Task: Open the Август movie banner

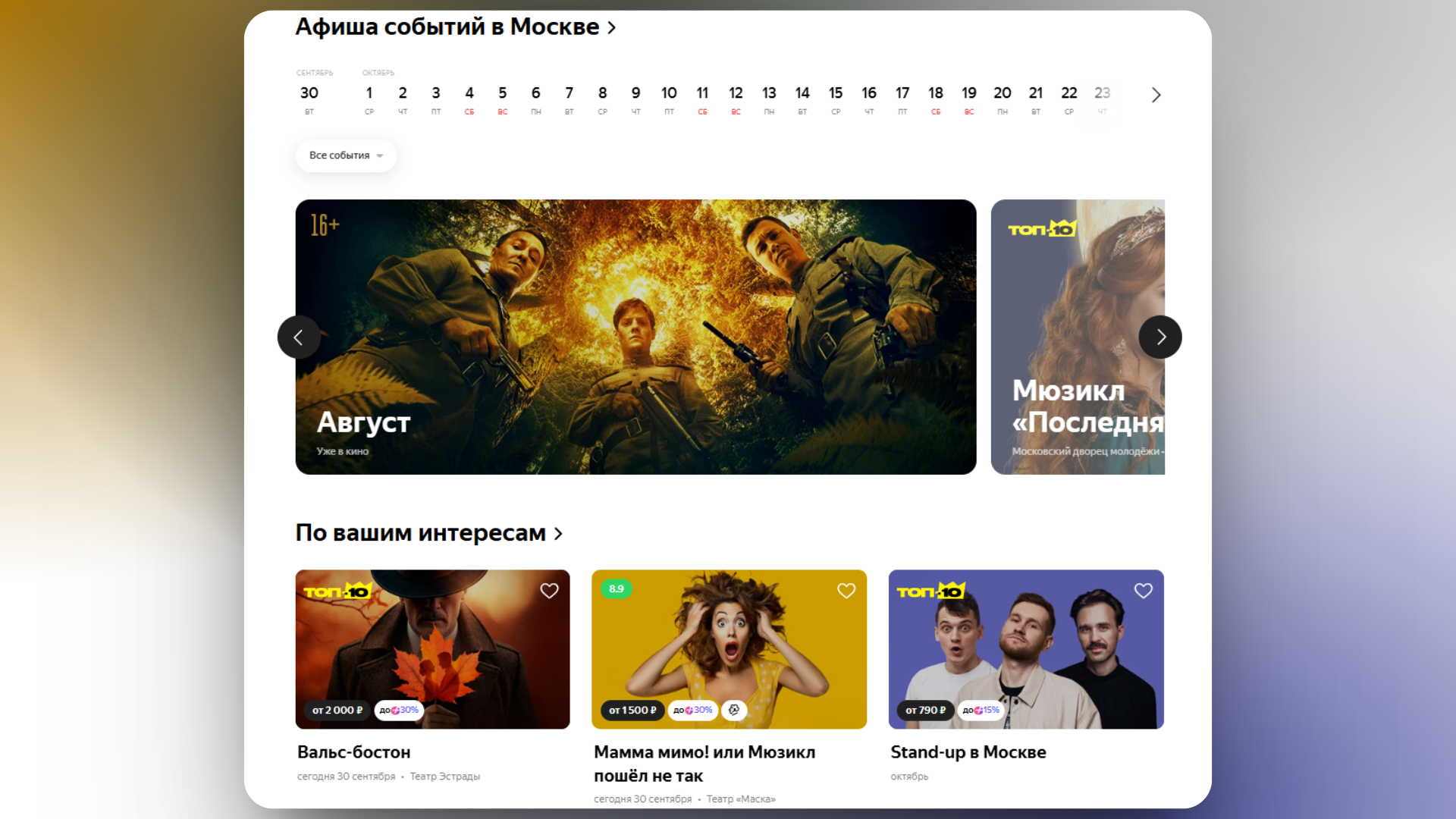Action: pos(635,336)
